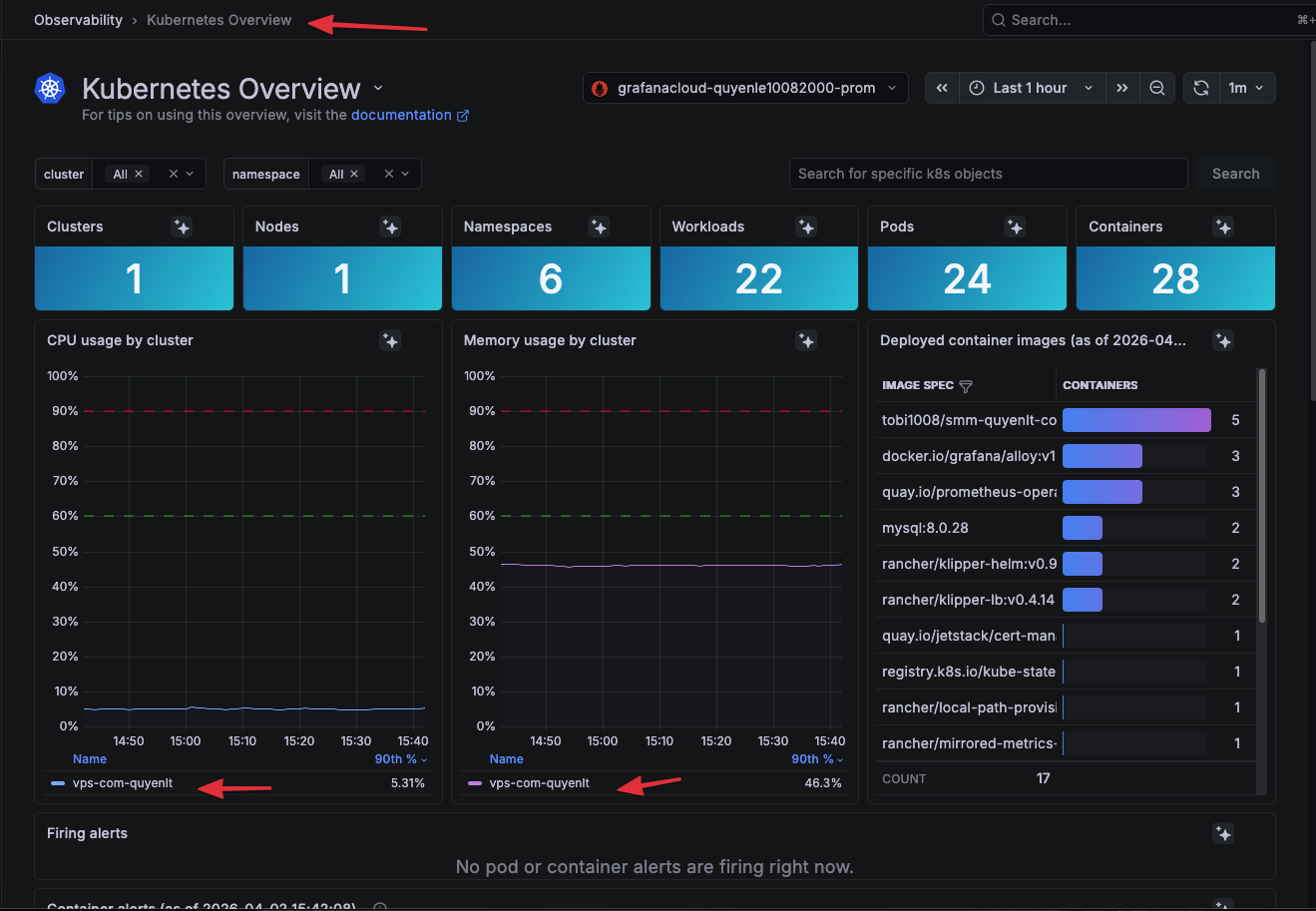The image size is (1316, 911).
Task: Toggle vps-com-quyenlt series in Memory legend
Action: [x=539, y=783]
